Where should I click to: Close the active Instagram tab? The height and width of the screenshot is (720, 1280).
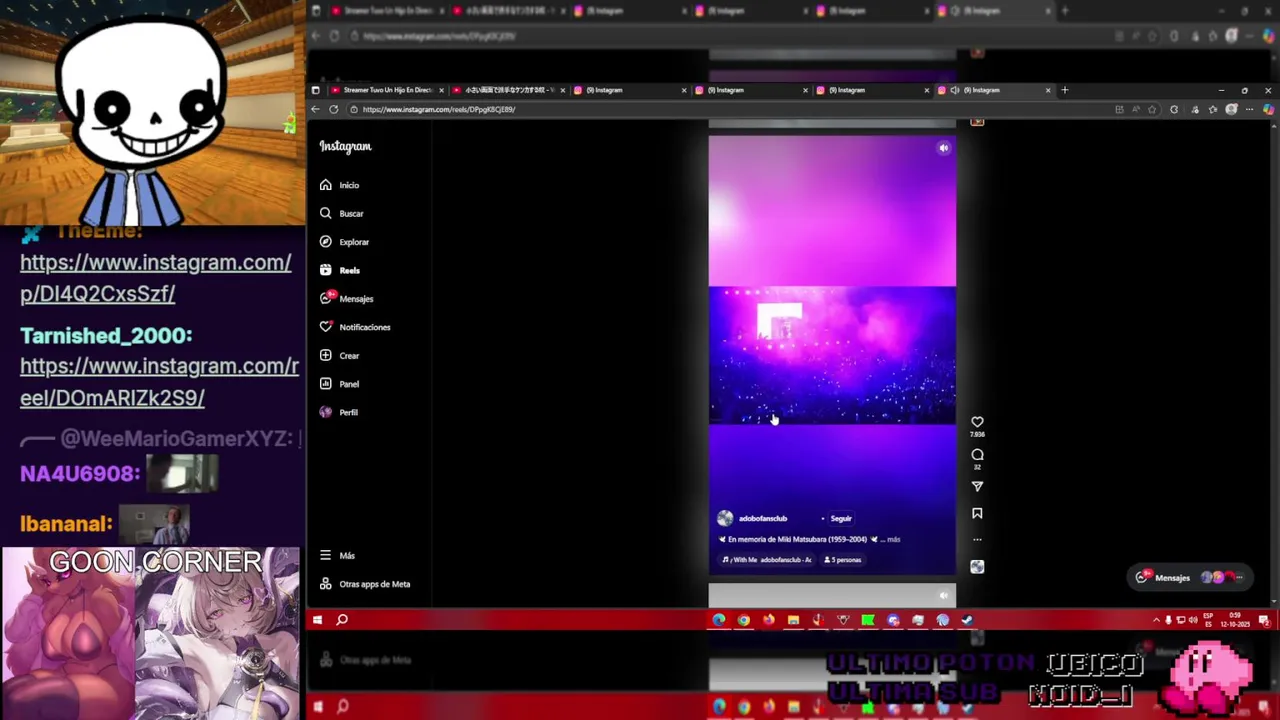click(x=1048, y=90)
